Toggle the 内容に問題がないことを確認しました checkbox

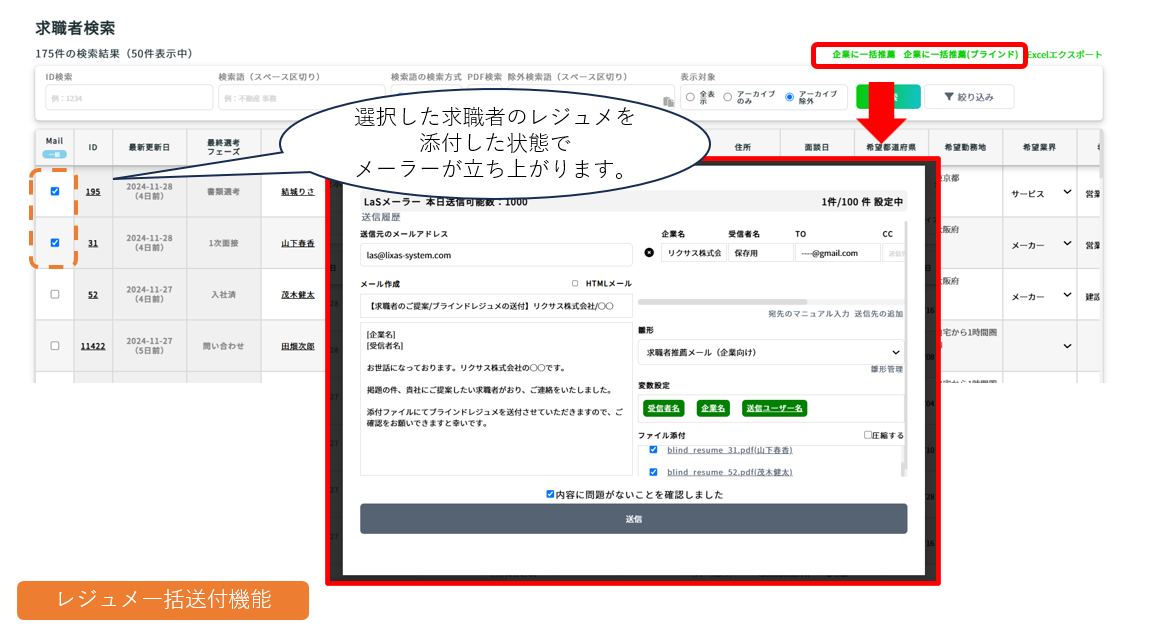tap(550, 494)
